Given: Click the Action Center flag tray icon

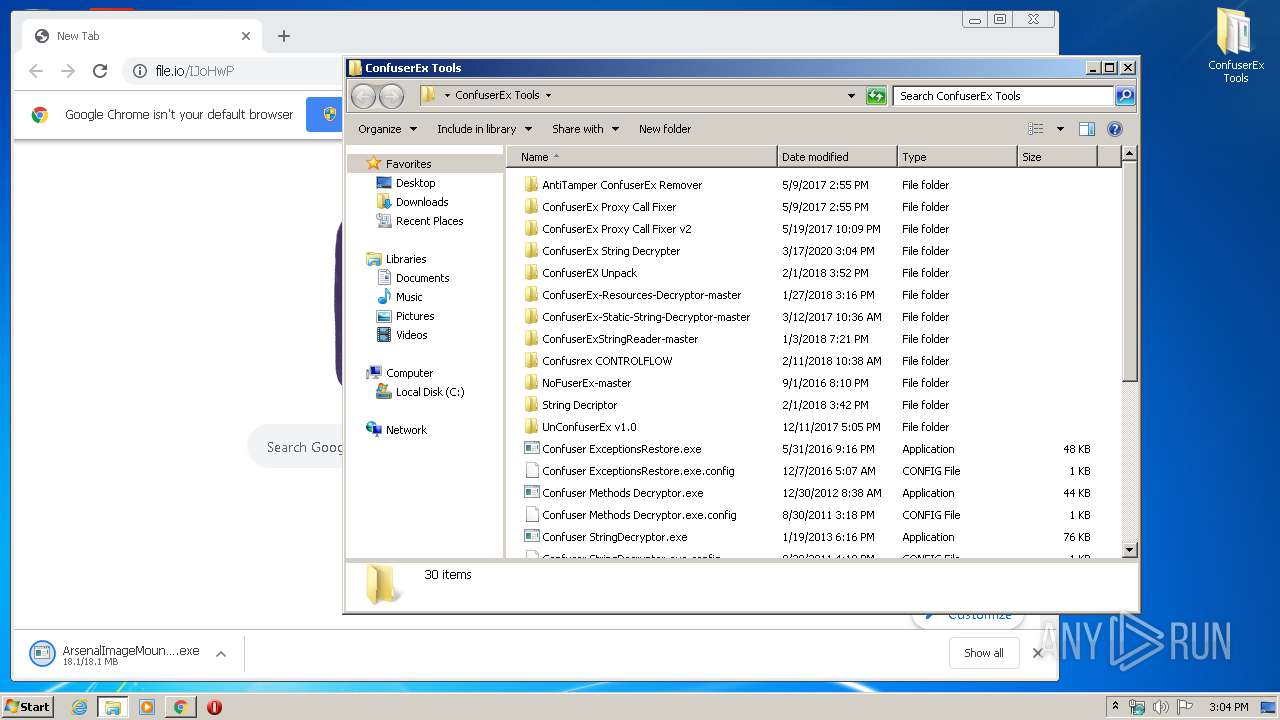Looking at the screenshot, I should click(x=1184, y=707).
